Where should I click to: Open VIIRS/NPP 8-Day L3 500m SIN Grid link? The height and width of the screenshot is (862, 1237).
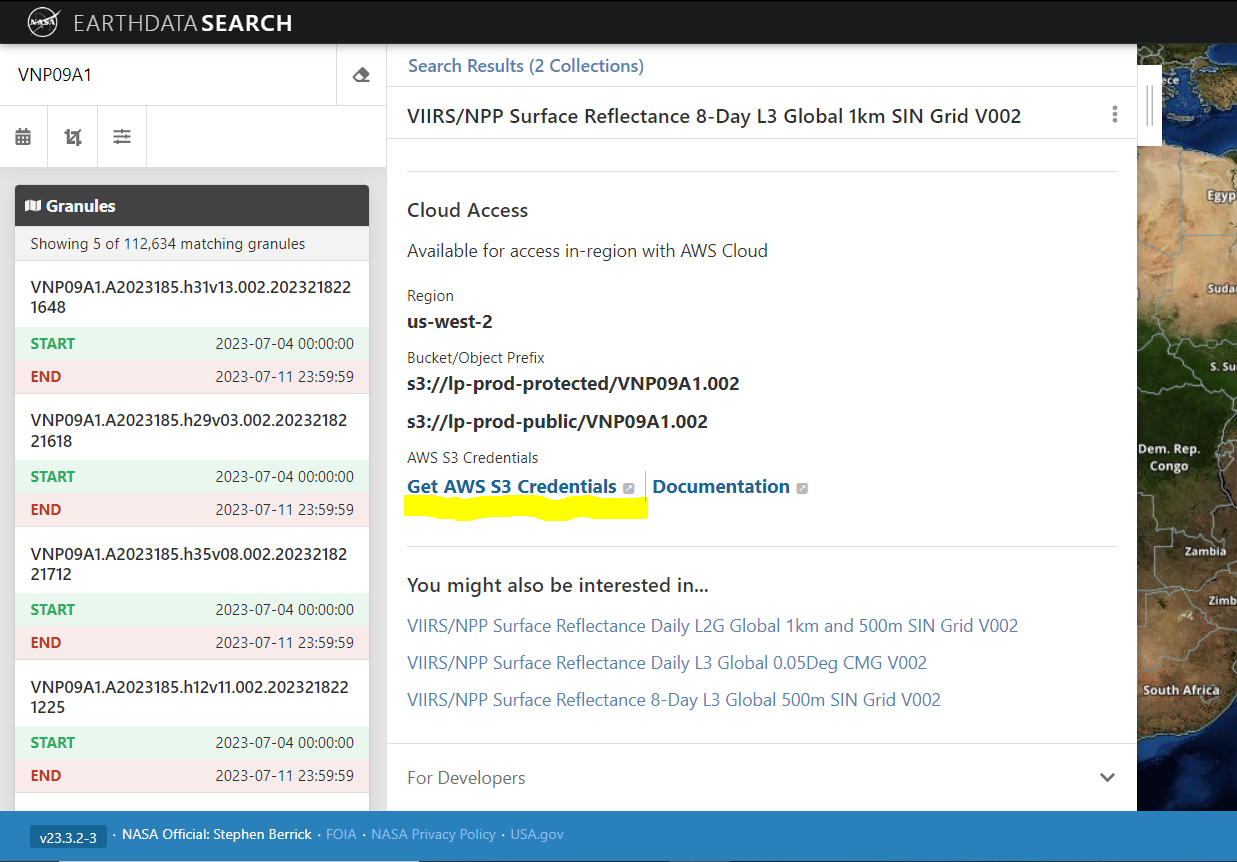click(x=674, y=700)
